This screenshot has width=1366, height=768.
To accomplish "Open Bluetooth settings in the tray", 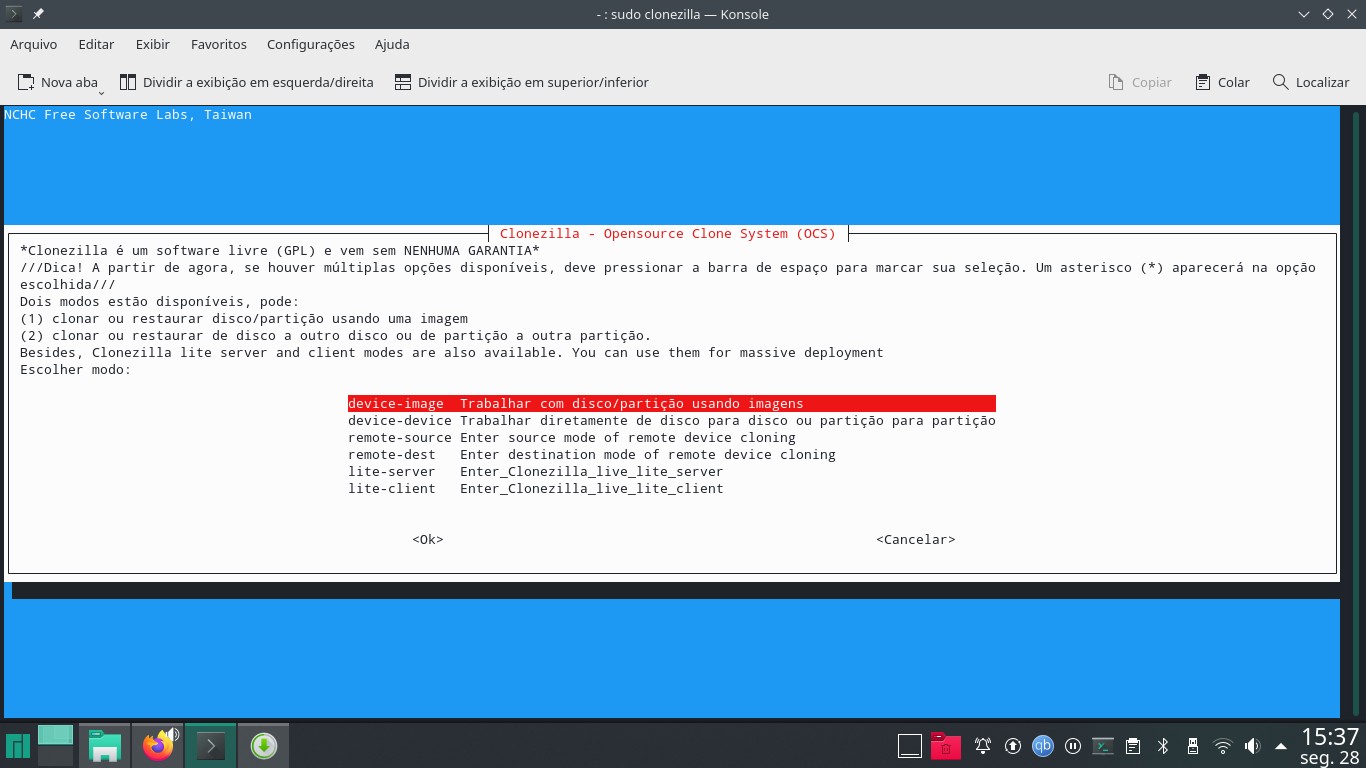I will coord(1163,746).
